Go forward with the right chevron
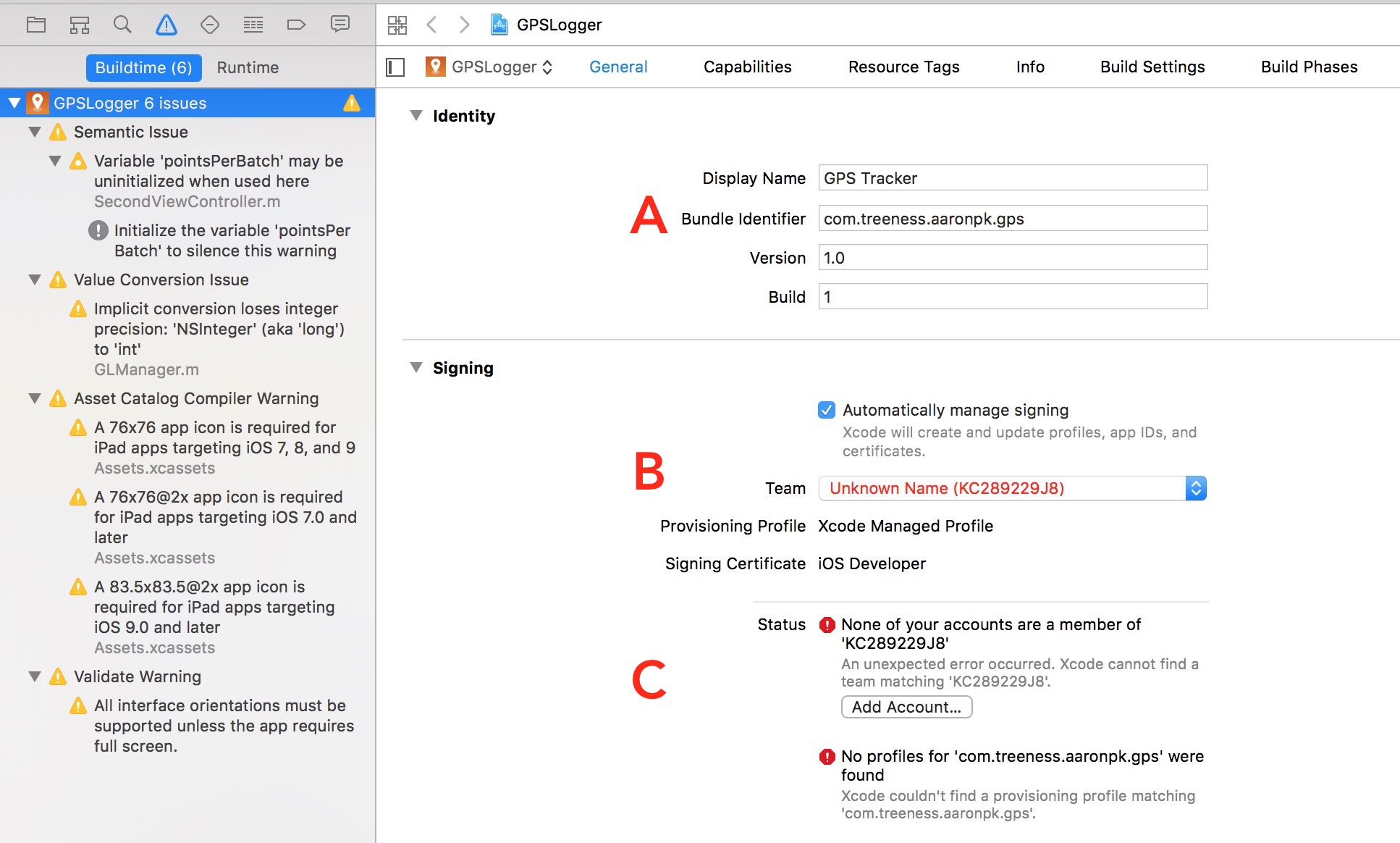The width and height of the screenshot is (1400, 843). click(x=465, y=25)
